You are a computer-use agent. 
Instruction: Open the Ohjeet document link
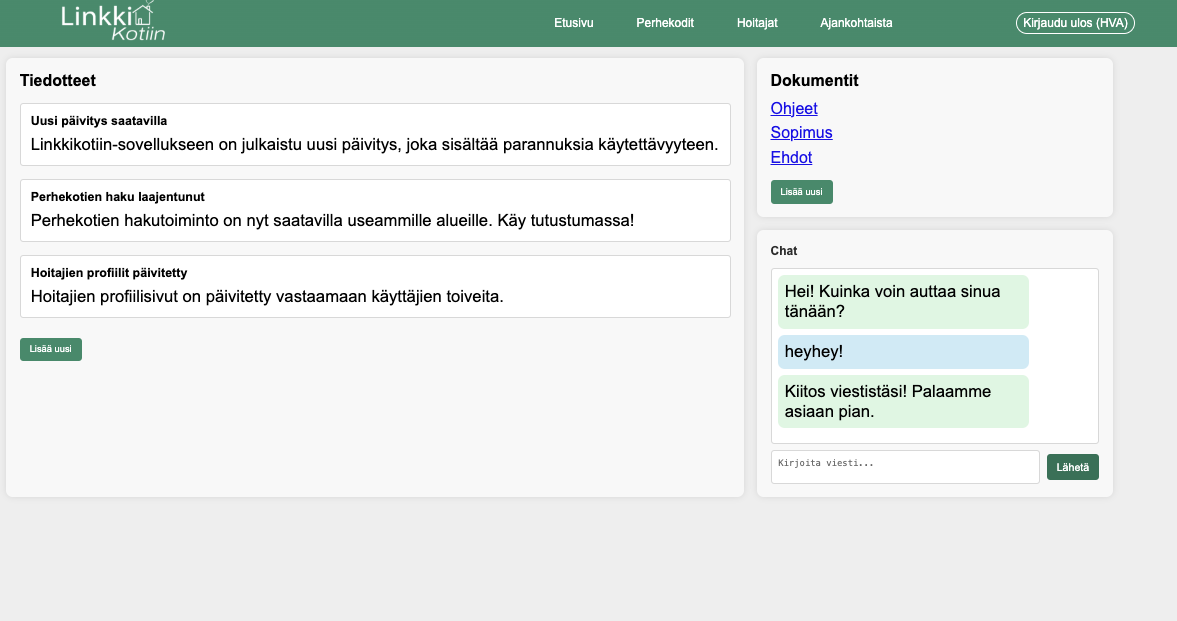793,108
